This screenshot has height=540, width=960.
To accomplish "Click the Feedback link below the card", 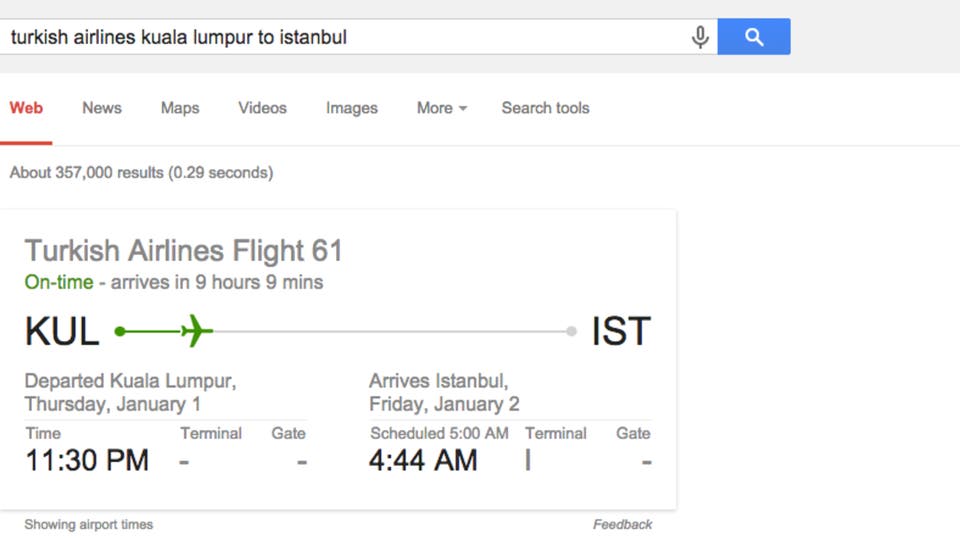I will click(622, 525).
